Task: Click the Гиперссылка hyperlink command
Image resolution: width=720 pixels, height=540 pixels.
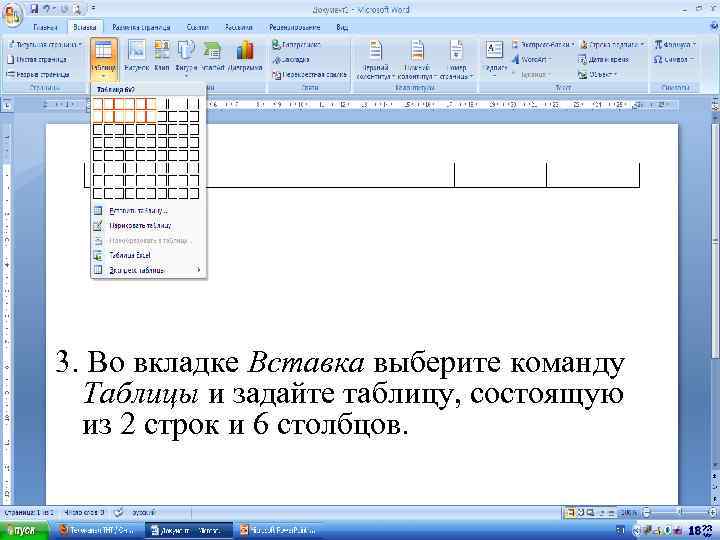Action: point(297,45)
